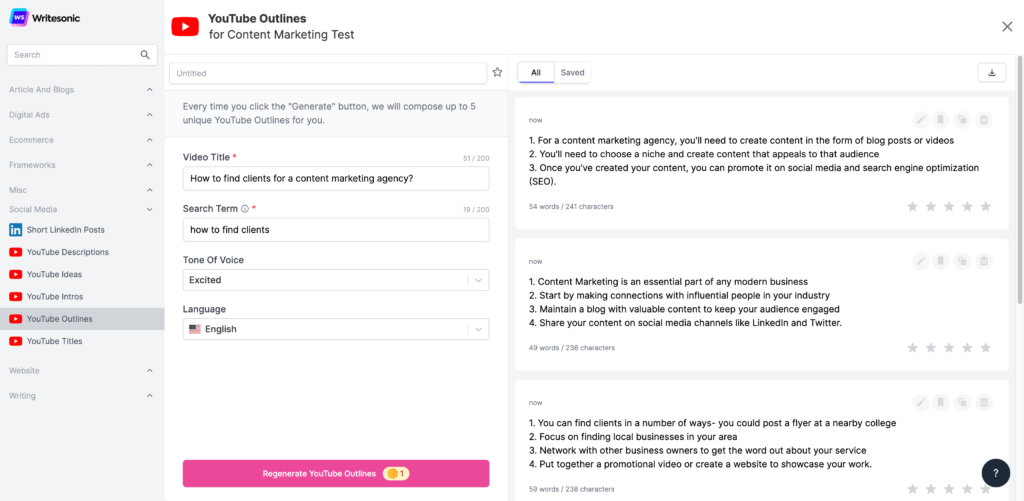Screen dimensions: 1024x501
Task: Click into the Video Title field
Action: click(x=336, y=178)
